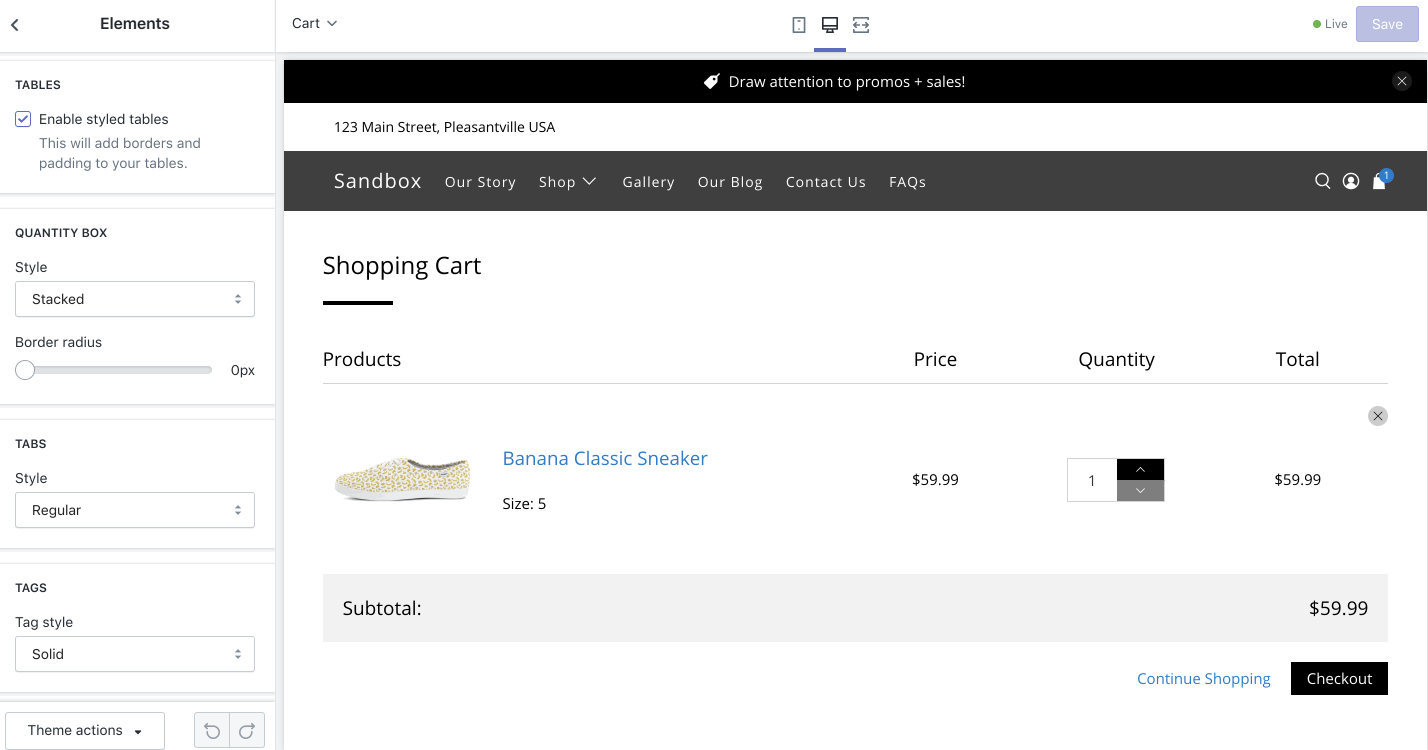
Task: Switch to fullscreen width preview icon
Action: (861, 25)
